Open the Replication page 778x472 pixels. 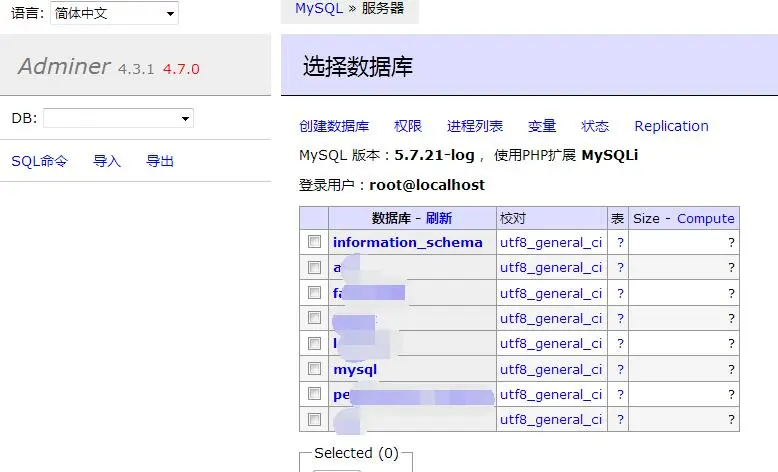click(x=671, y=126)
